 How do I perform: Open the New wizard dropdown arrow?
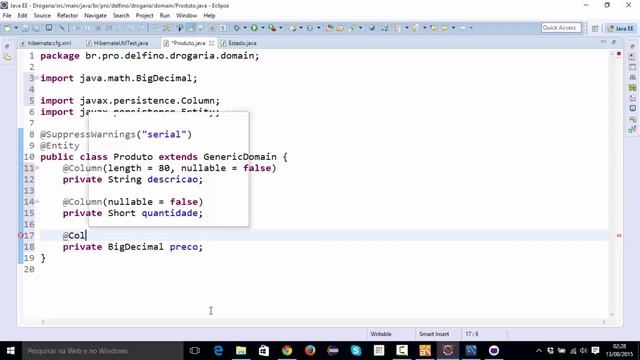[16, 28]
